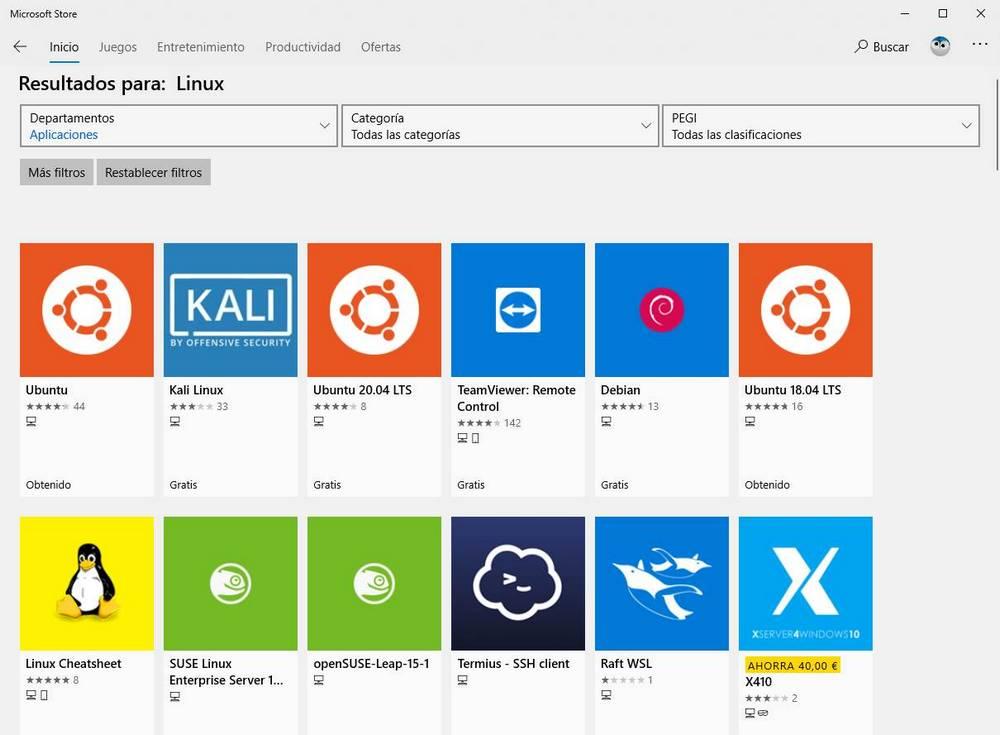This screenshot has width=1000, height=735.
Task: Open the Ubuntu 20.04 LTS tile image
Action: (x=374, y=309)
